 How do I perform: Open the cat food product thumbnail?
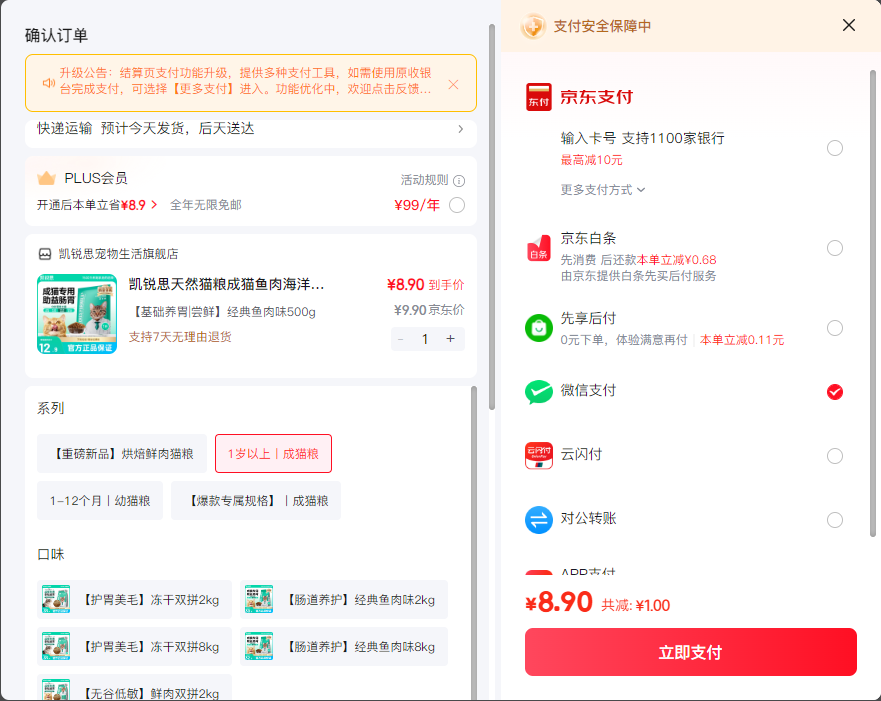coord(77,314)
